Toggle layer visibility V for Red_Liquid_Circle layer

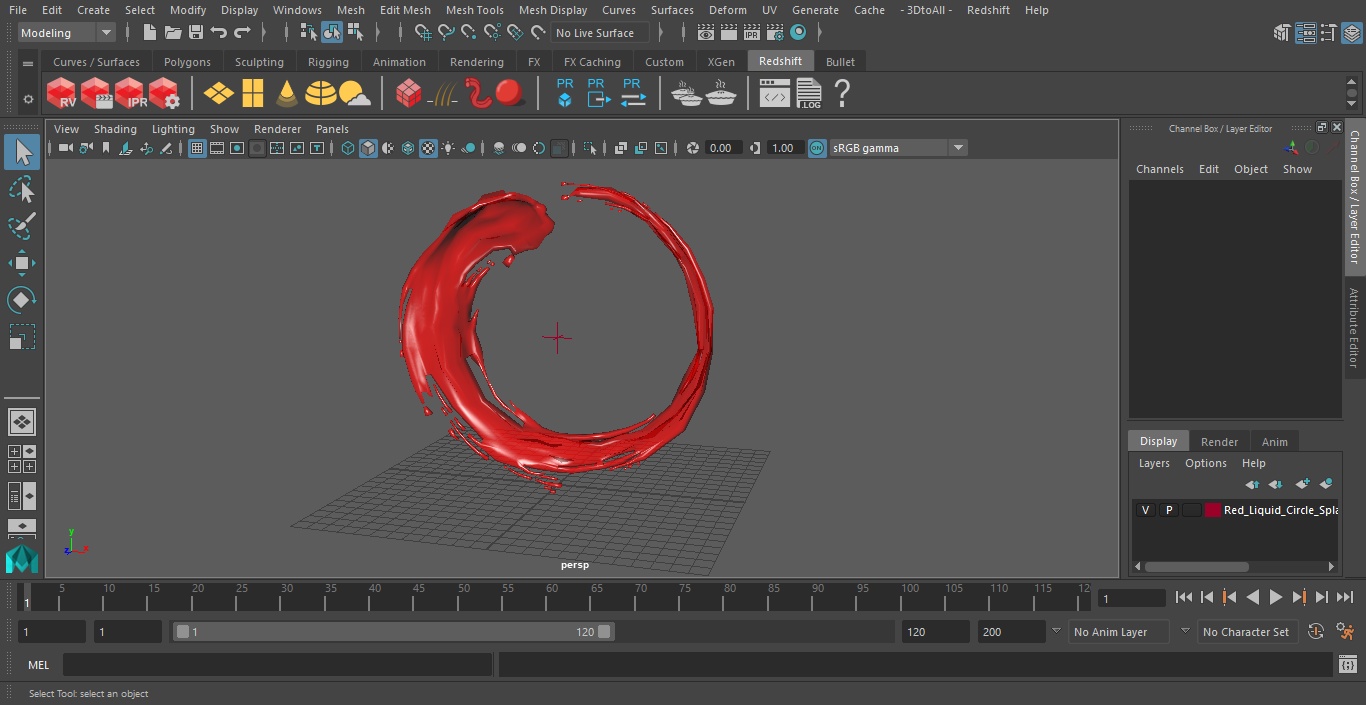(x=1145, y=510)
